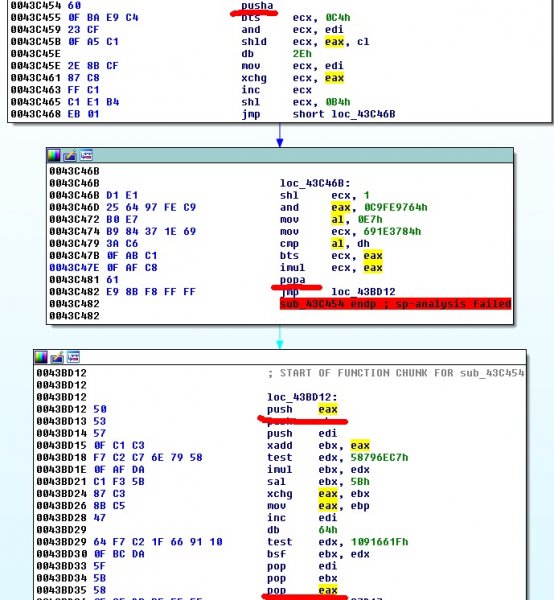Click the edit pencil icon on the loc_43C46B node
The height and width of the screenshot is (600, 554).
pos(70,155)
